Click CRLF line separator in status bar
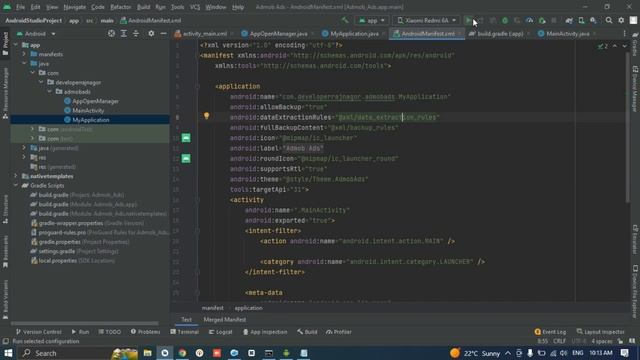 [560, 341]
